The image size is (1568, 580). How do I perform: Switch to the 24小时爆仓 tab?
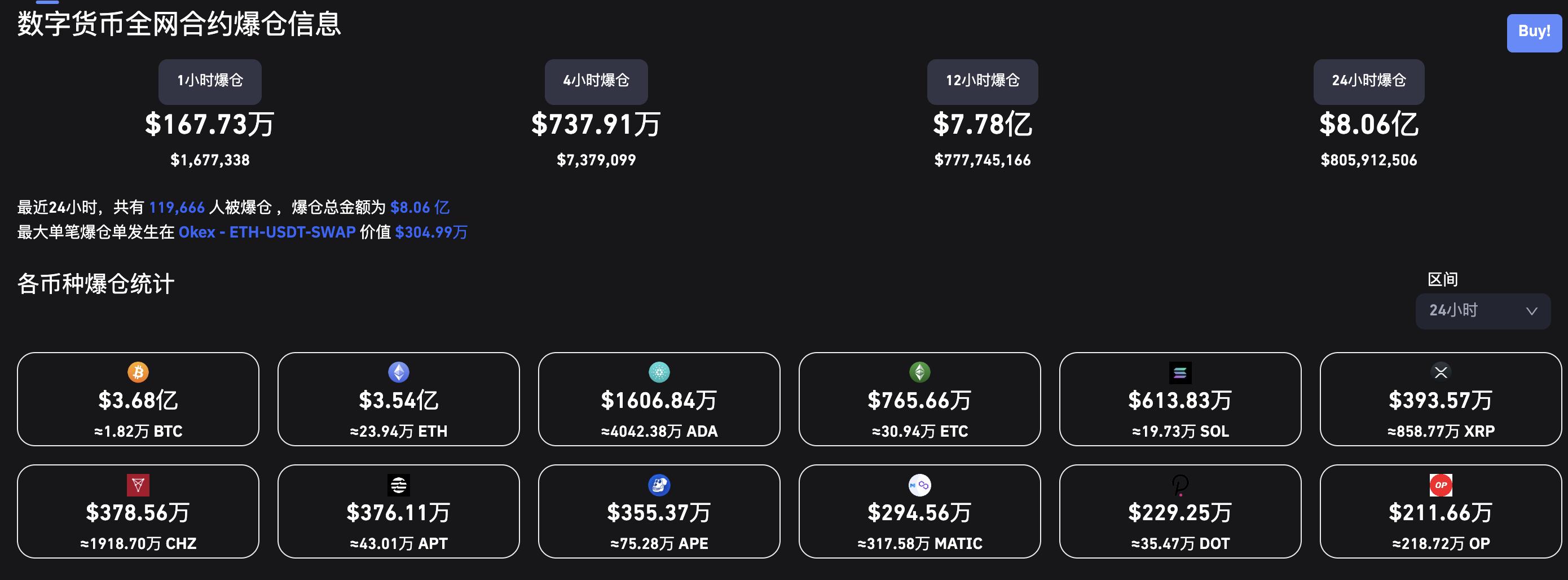pos(1368,81)
